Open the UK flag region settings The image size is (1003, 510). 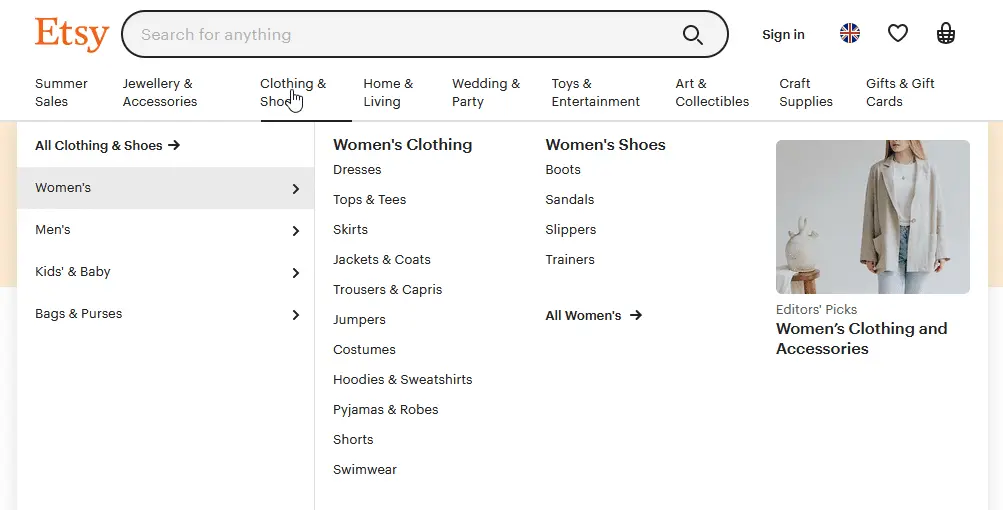click(850, 34)
